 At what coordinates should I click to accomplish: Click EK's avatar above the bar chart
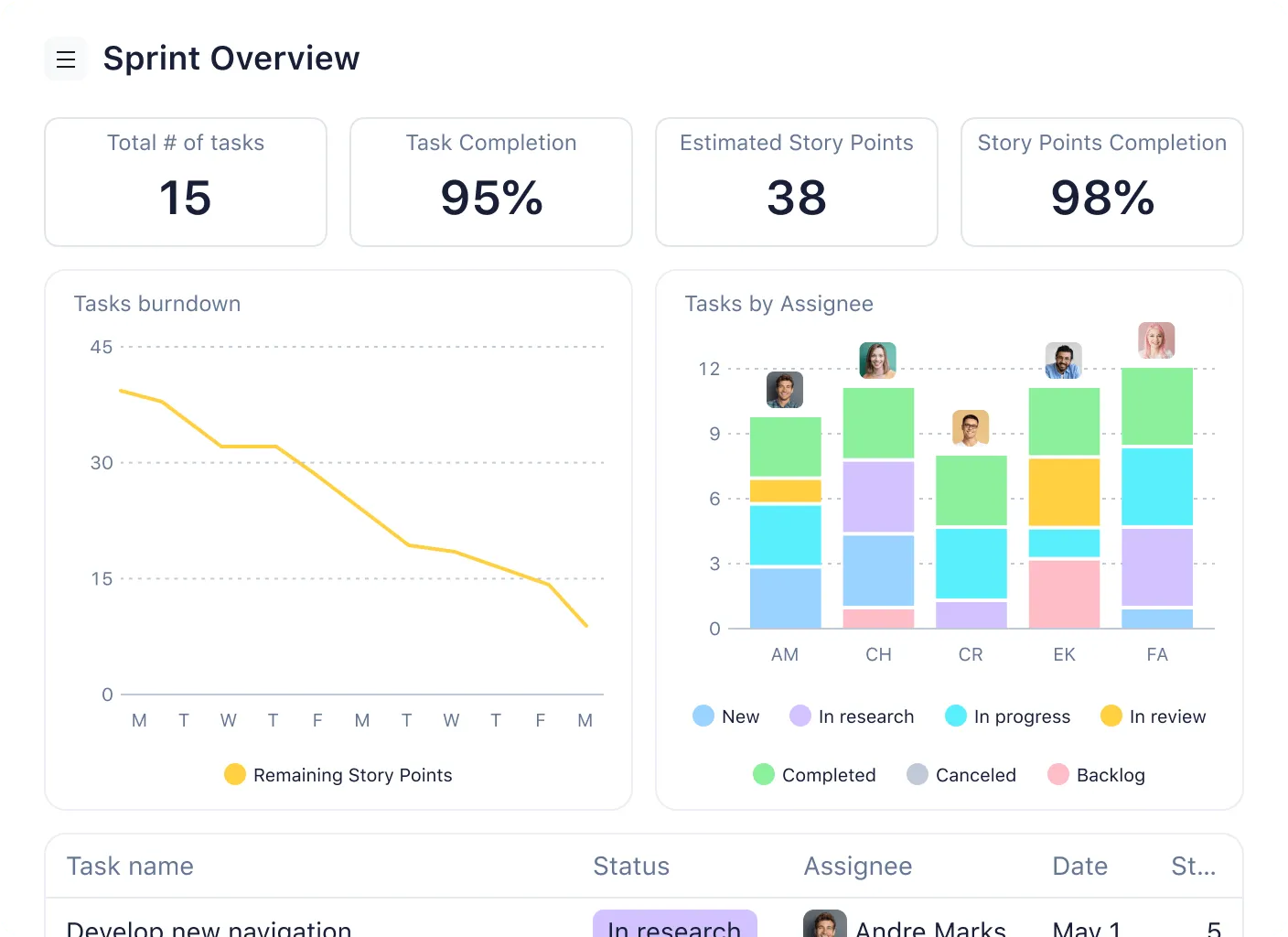[x=1064, y=361]
